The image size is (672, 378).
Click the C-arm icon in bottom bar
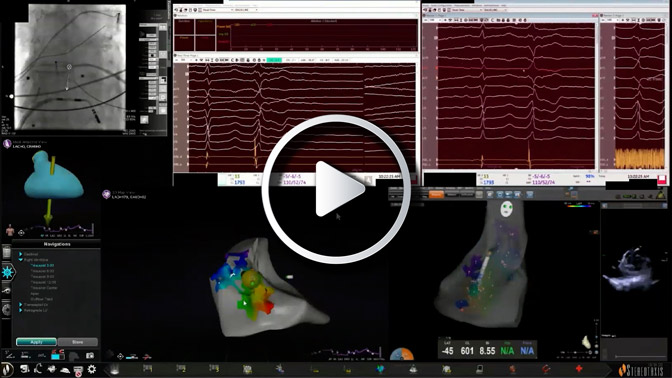coord(38,369)
